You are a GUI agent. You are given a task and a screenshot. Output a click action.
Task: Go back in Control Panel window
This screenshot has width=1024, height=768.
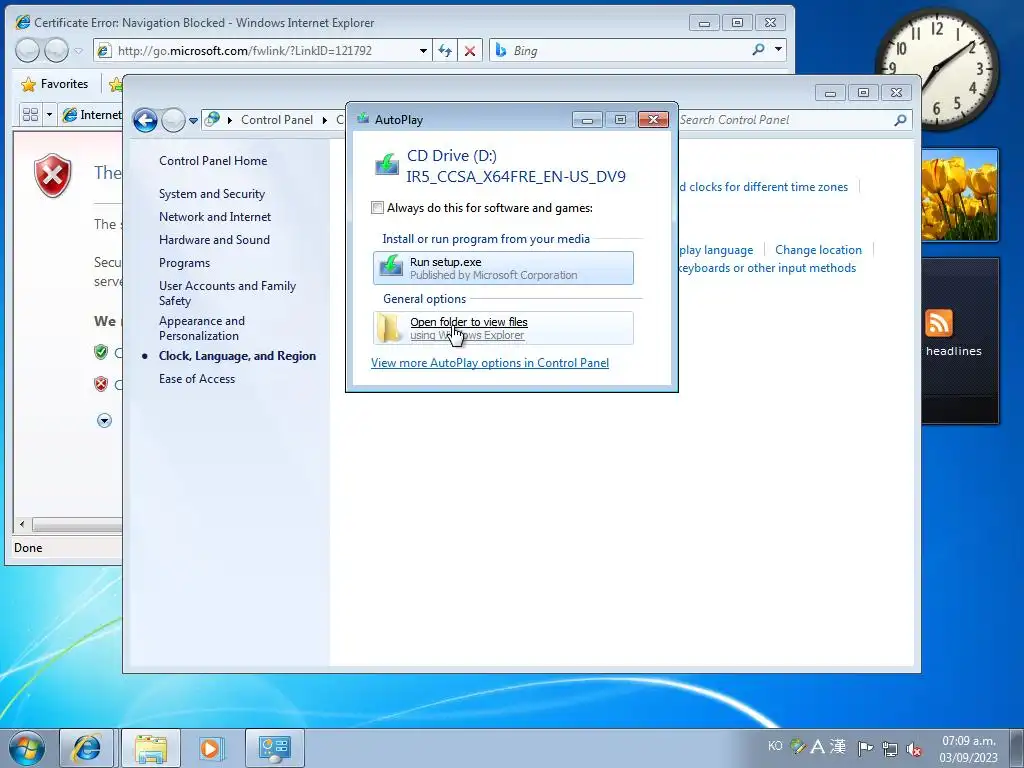(x=145, y=120)
